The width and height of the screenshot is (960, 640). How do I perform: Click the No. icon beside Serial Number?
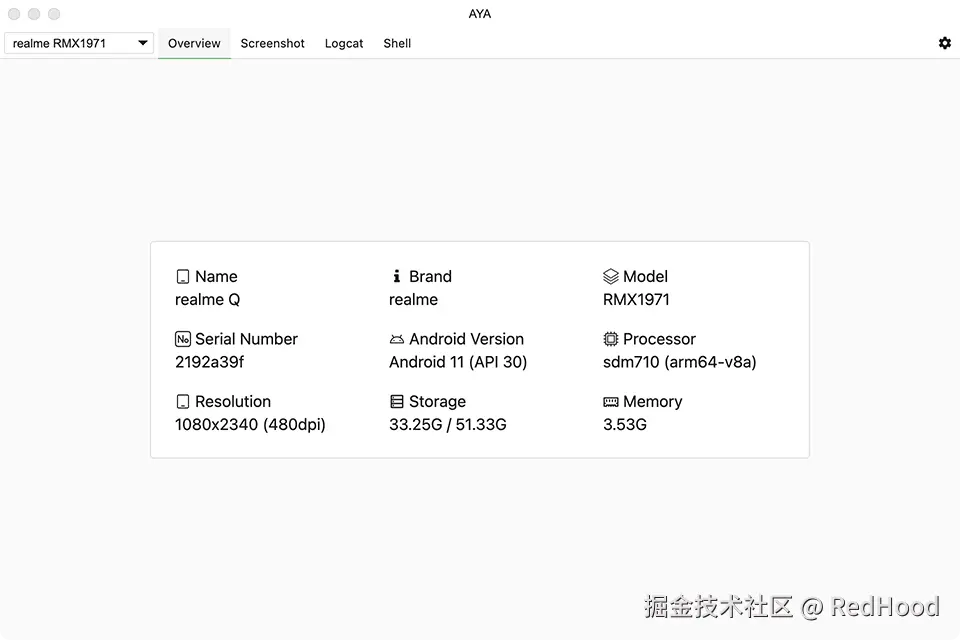(182, 339)
